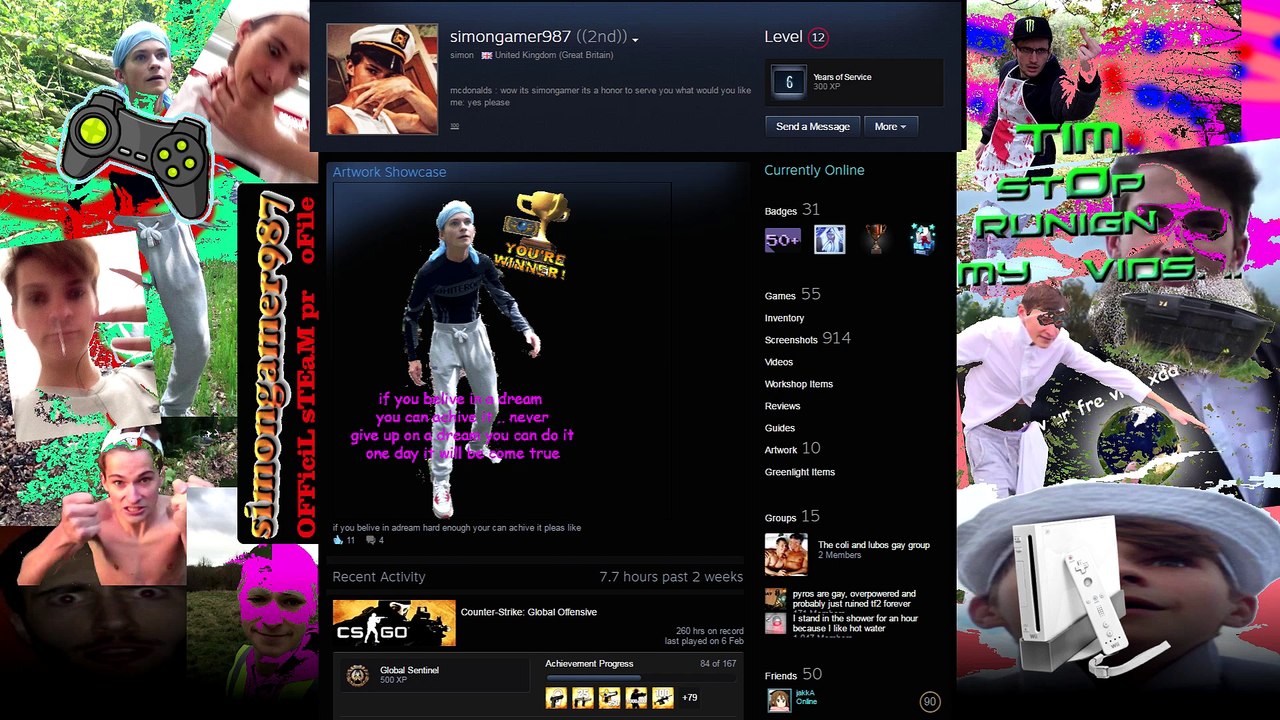The height and width of the screenshot is (720, 1280).
Task: Expand the More dropdown button
Action: pyautogui.click(x=890, y=126)
